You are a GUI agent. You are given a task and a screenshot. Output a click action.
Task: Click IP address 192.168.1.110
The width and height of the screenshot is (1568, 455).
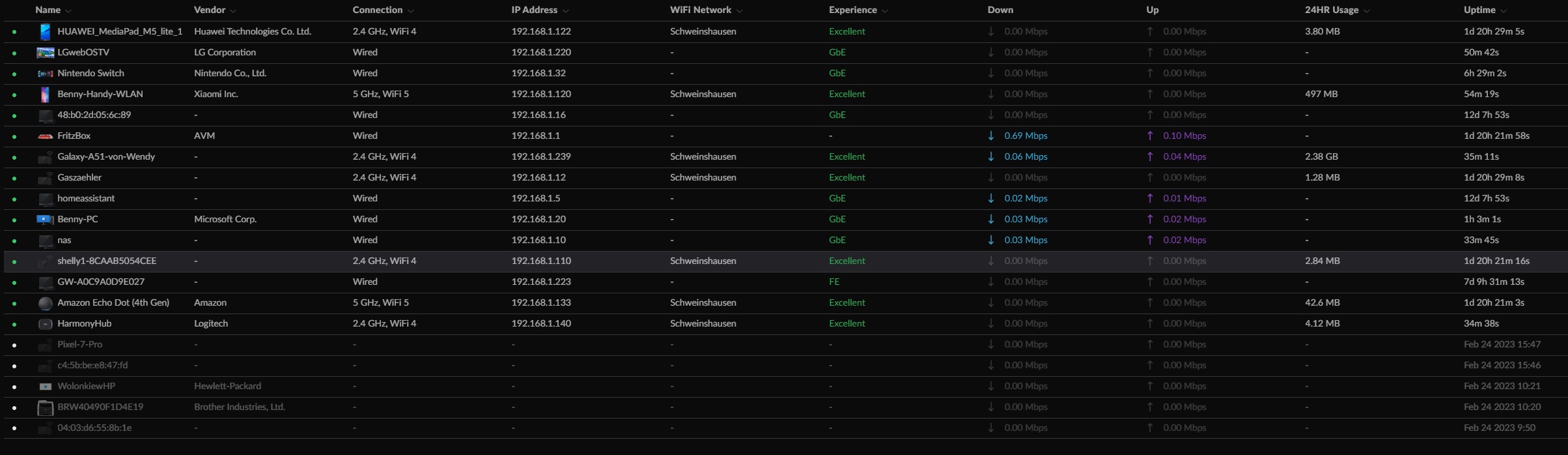click(541, 261)
